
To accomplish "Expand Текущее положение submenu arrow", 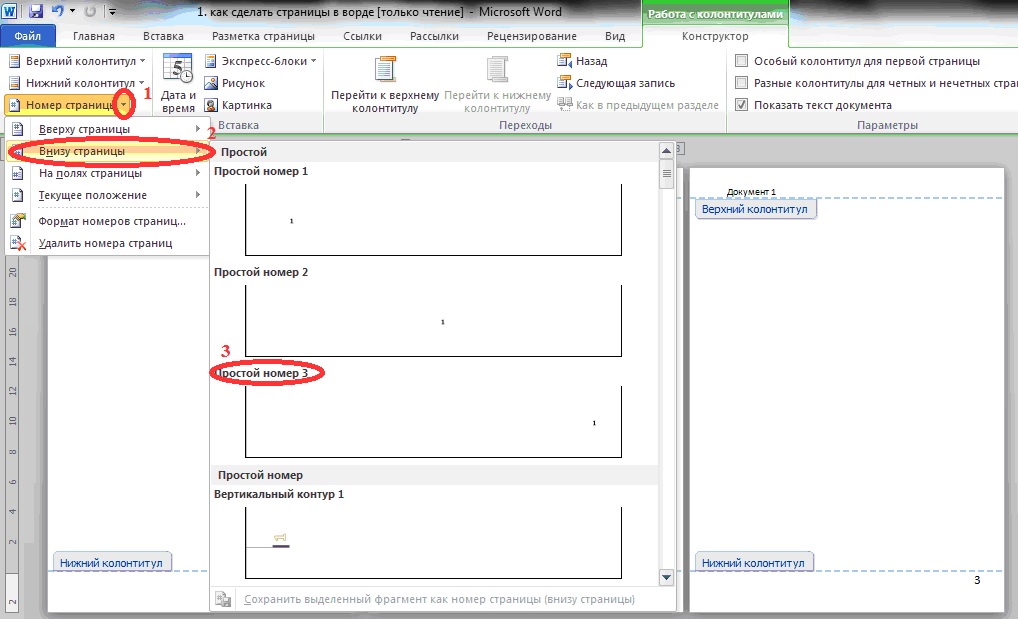I will [198, 195].
